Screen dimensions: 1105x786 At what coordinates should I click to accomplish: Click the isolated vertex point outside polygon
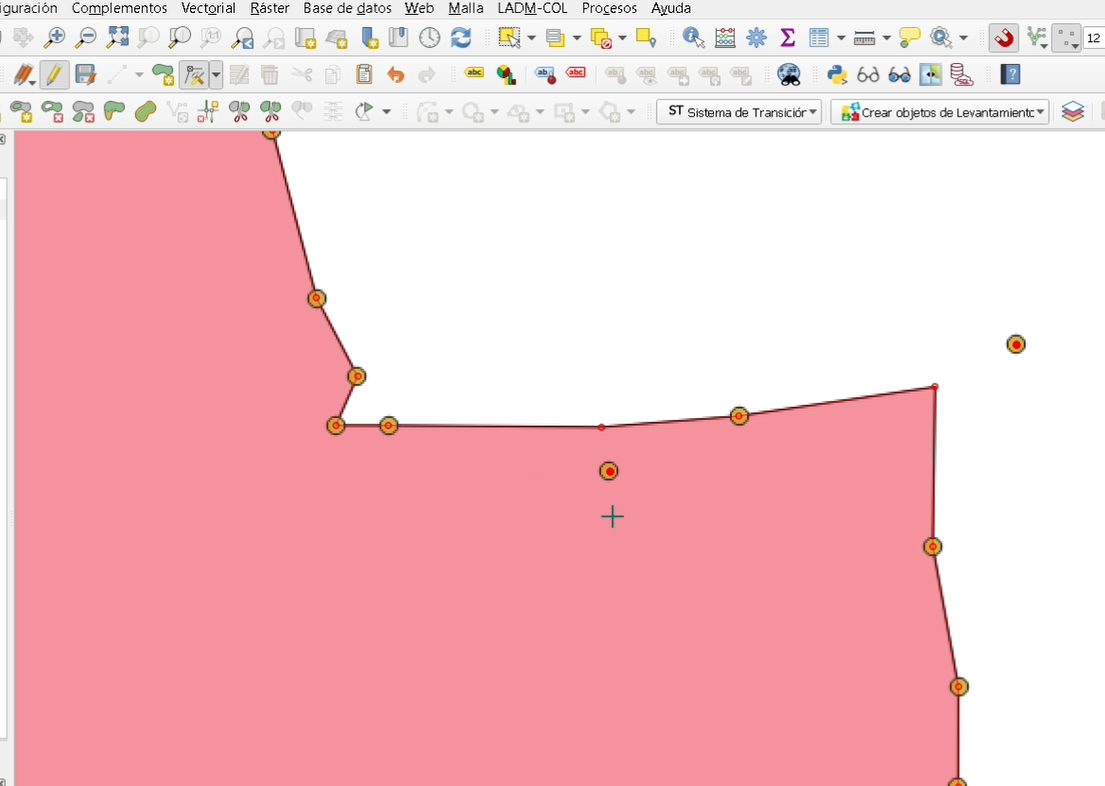pyautogui.click(x=1016, y=344)
